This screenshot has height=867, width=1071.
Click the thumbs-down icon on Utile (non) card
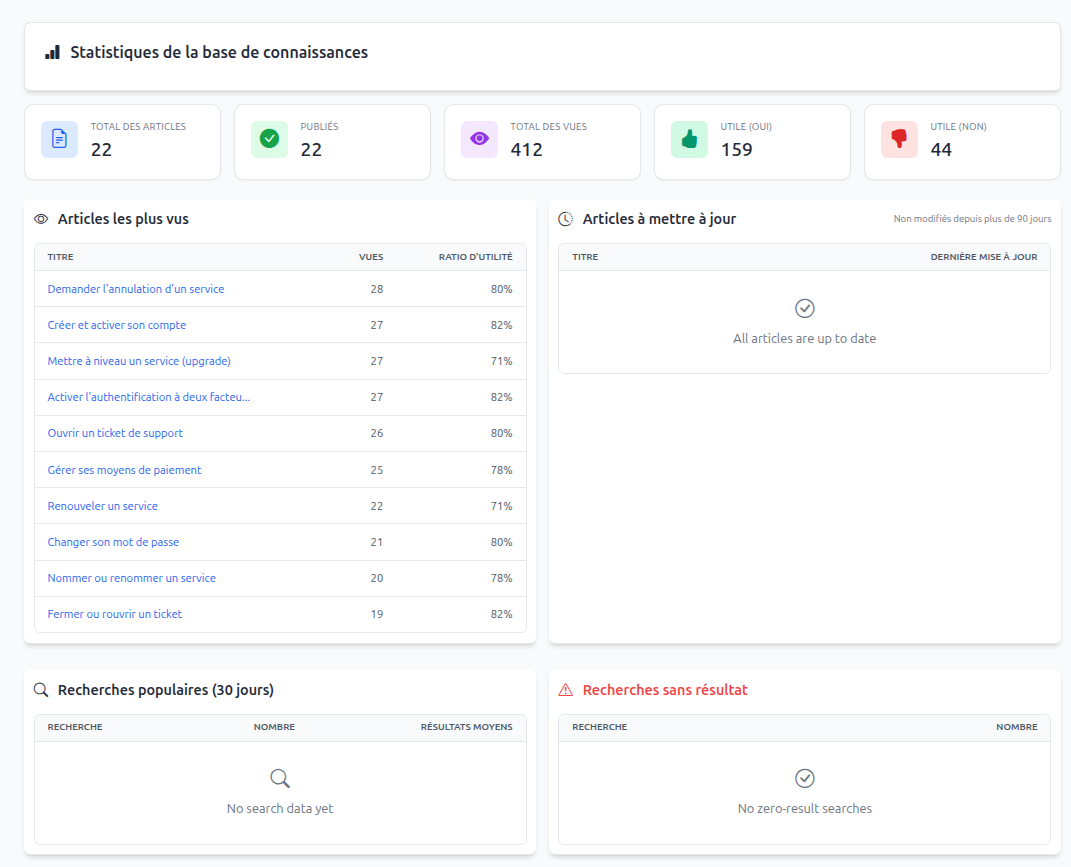pyautogui.click(x=898, y=139)
